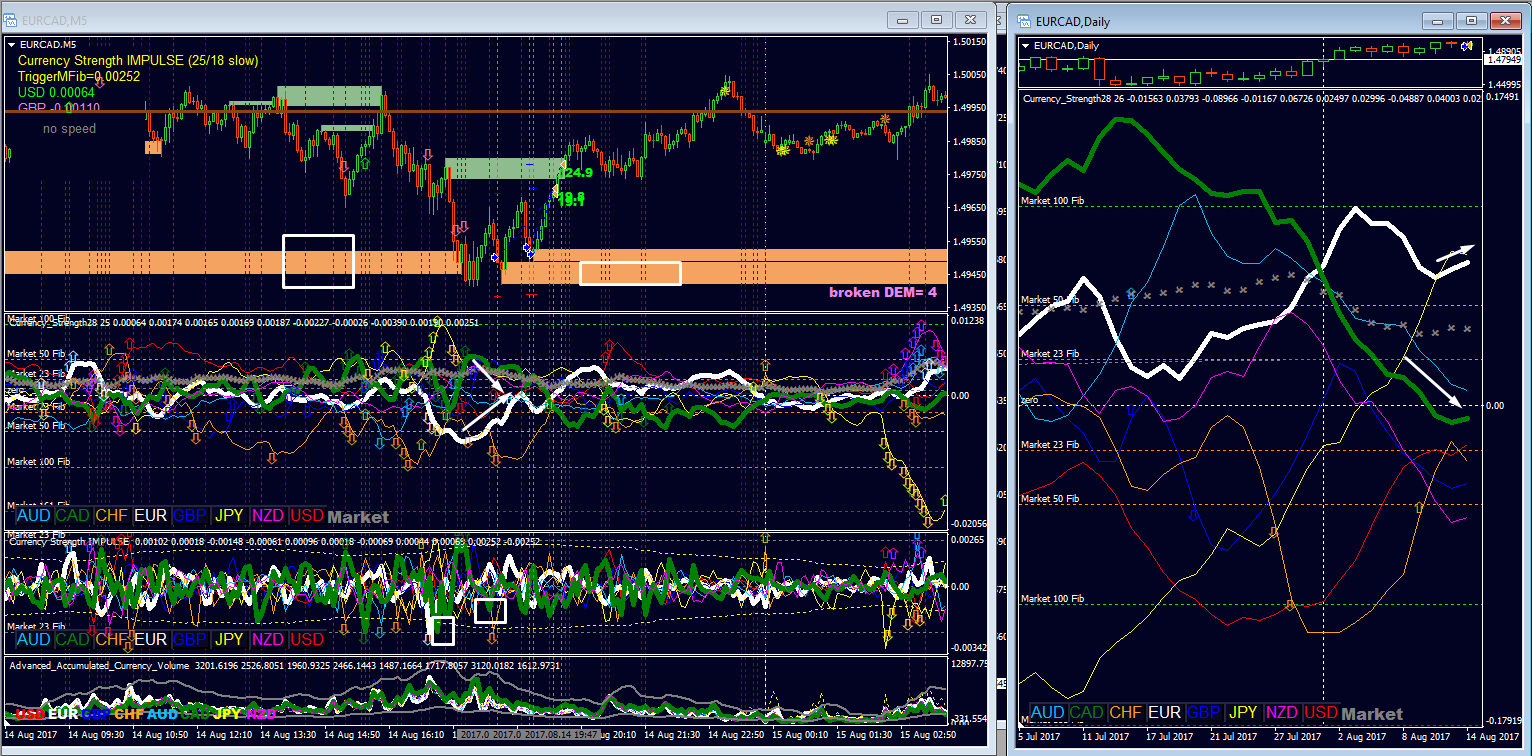Maximize the EURCAD,Daily chart window
1532x756 pixels.
pyautogui.click(x=1471, y=20)
